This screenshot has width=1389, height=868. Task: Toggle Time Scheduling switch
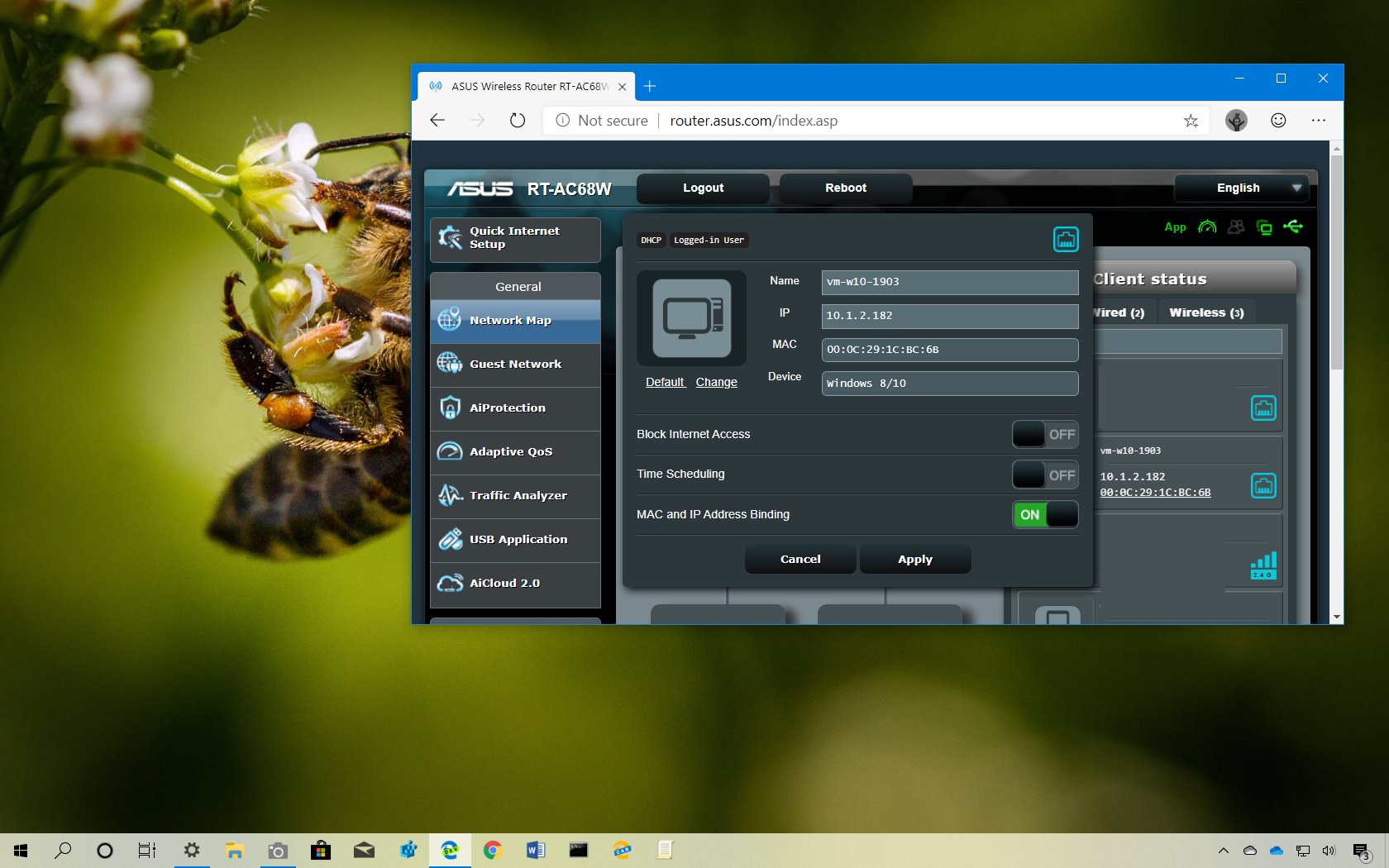click(x=1045, y=475)
